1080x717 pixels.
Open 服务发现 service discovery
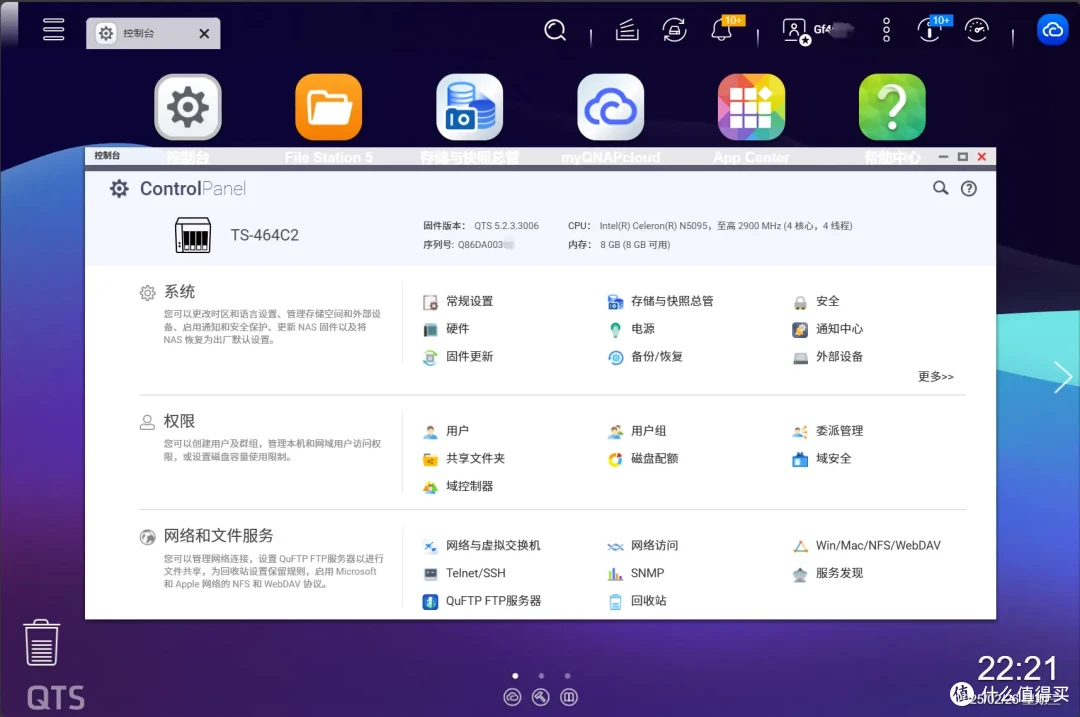pyautogui.click(x=828, y=572)
